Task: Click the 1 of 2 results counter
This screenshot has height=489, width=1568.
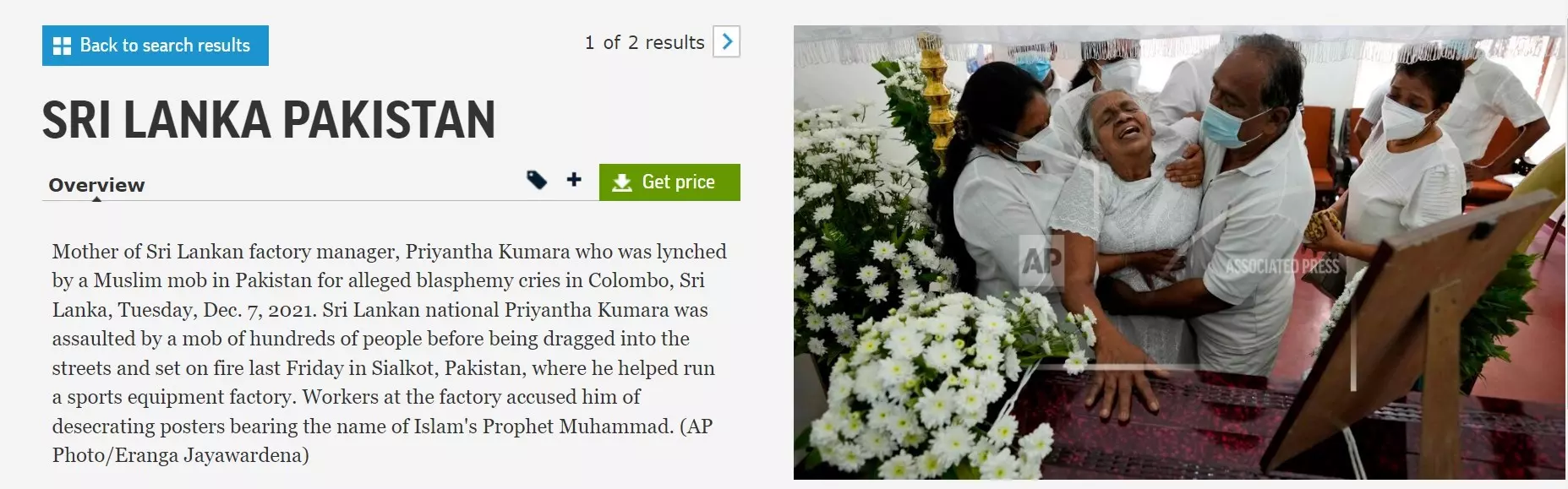Action: (644, 42)
